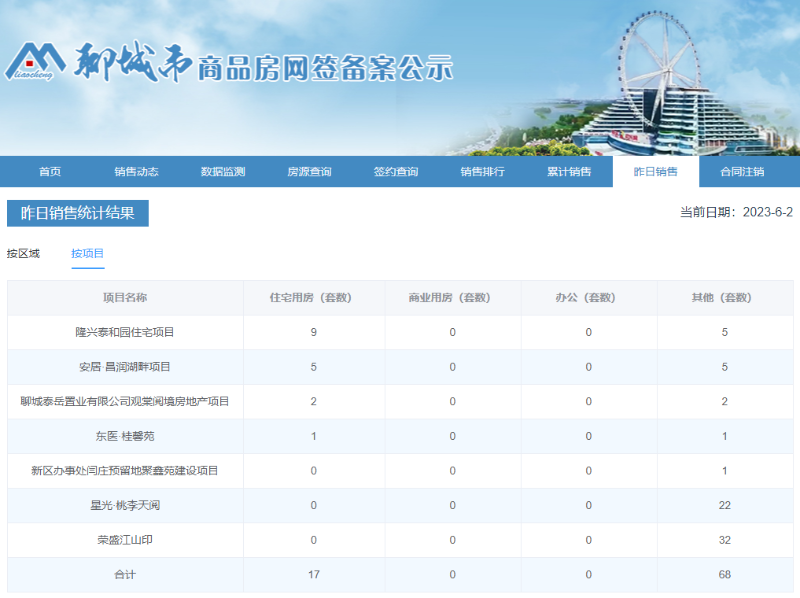Click the 累计销售 navigation item

click(x=569, y=171)
